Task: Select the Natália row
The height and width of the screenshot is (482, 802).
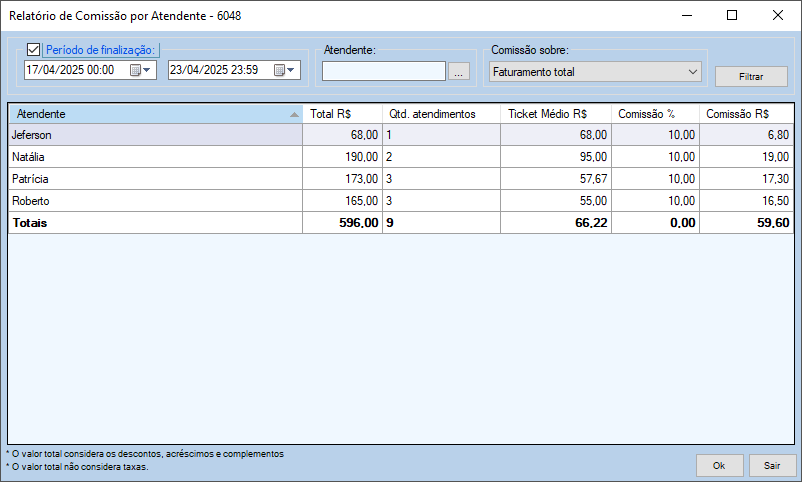Action: (x=155, y=157)
